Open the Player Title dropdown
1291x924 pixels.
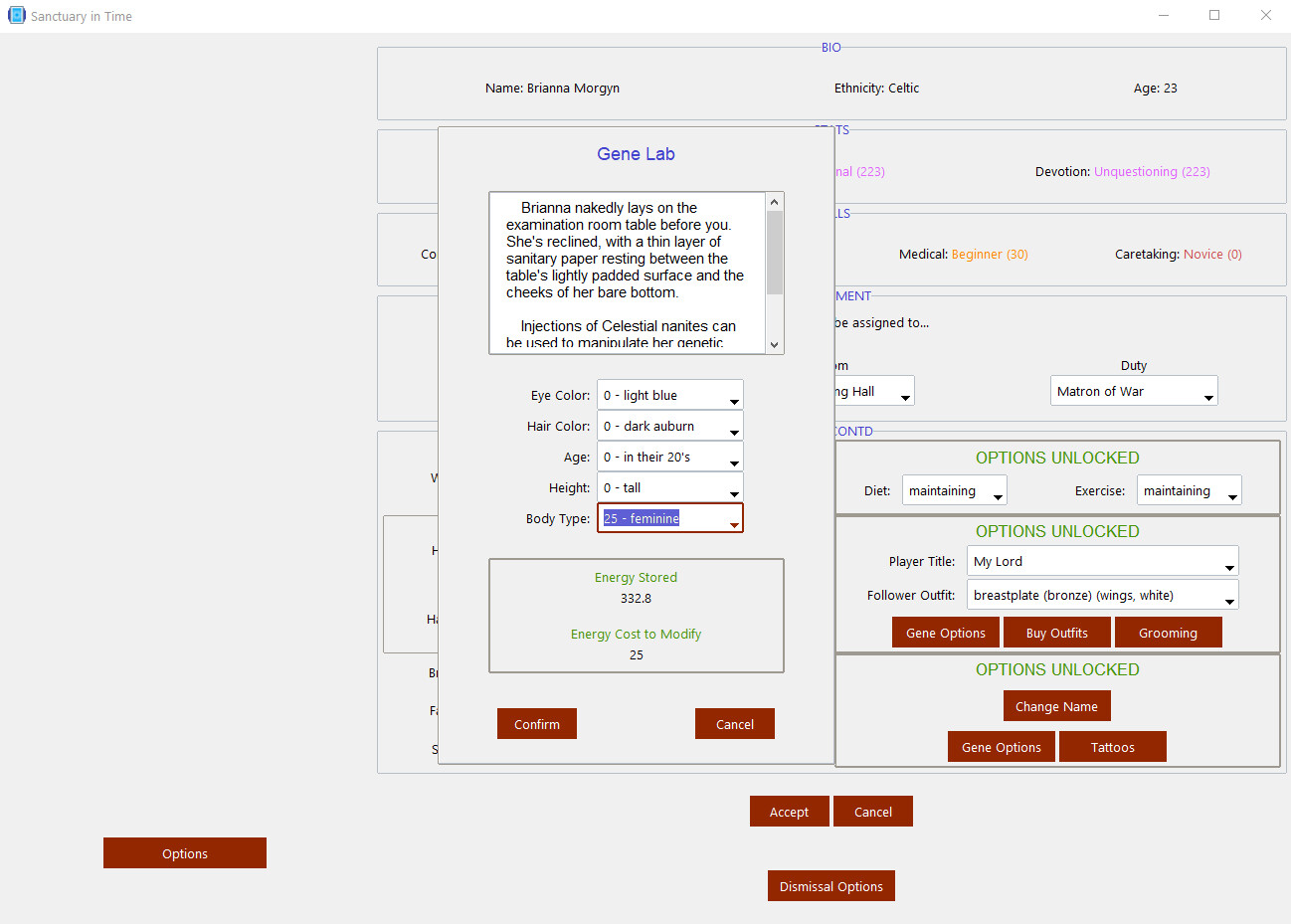tap(1102, 562)
